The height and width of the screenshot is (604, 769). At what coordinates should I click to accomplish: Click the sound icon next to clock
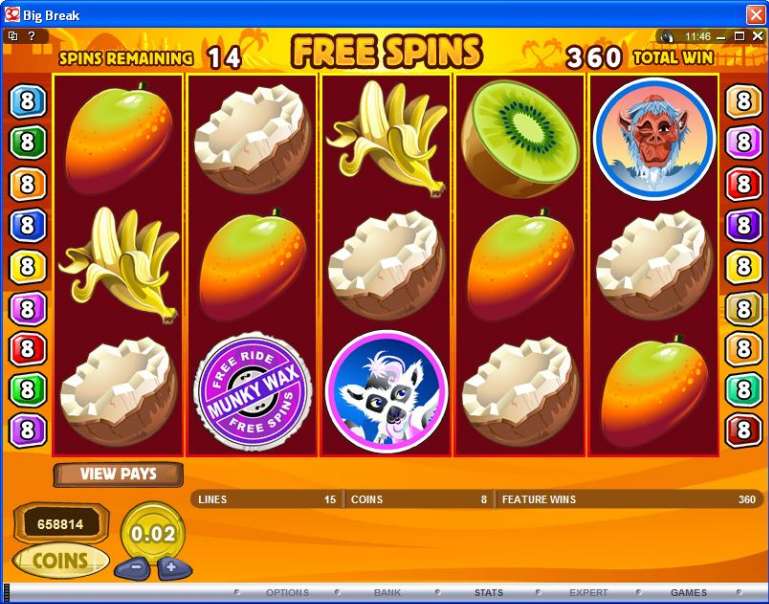point(666,36)
